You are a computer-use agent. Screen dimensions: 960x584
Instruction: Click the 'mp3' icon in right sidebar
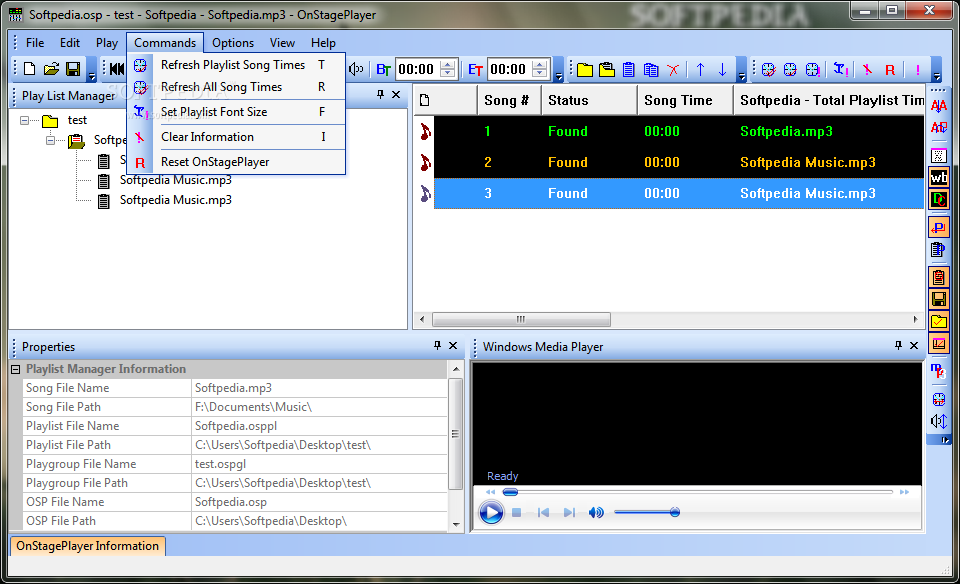[939, 371]
